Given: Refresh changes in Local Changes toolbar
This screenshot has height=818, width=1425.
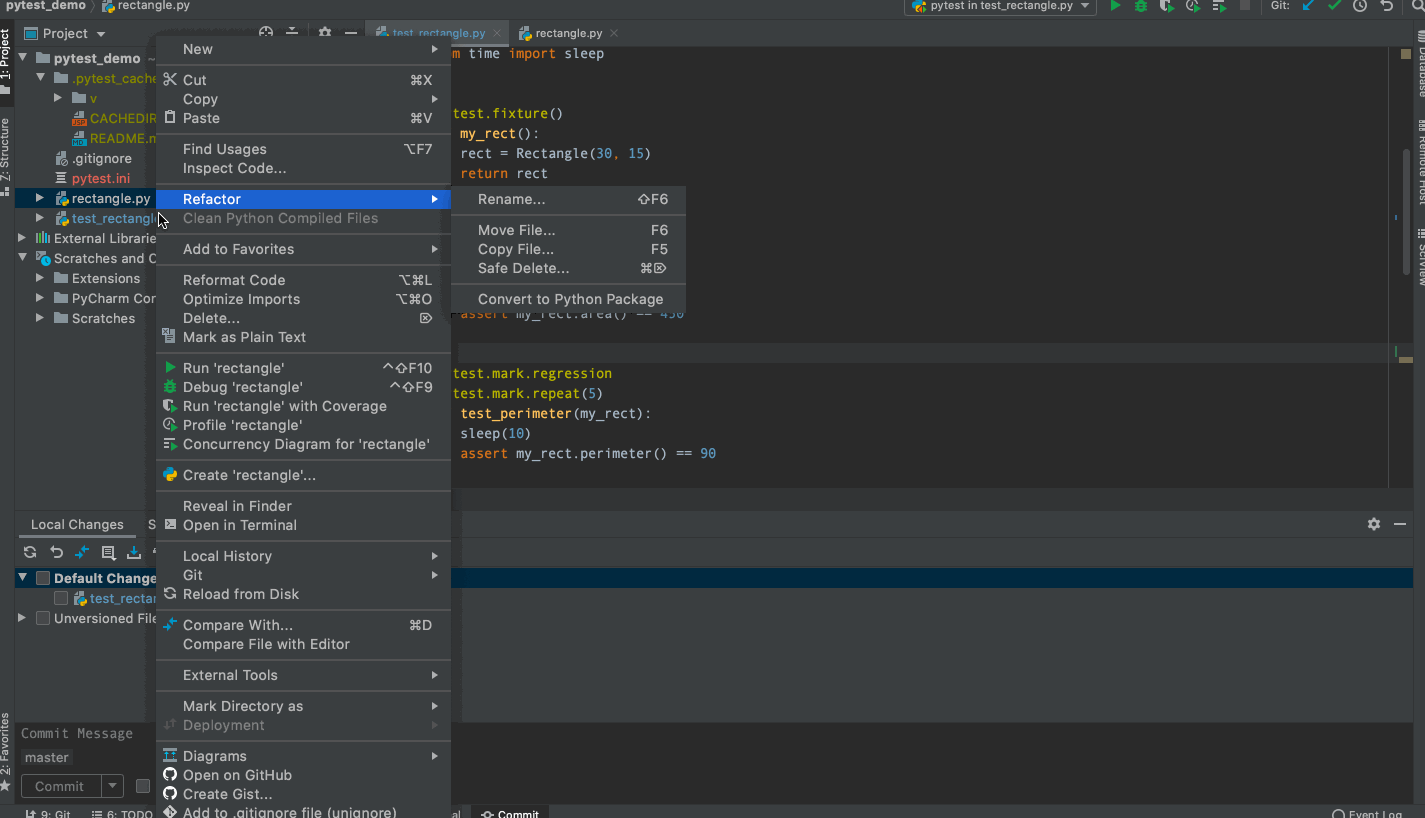Looking at the screenshot, I should click(30, 552).
